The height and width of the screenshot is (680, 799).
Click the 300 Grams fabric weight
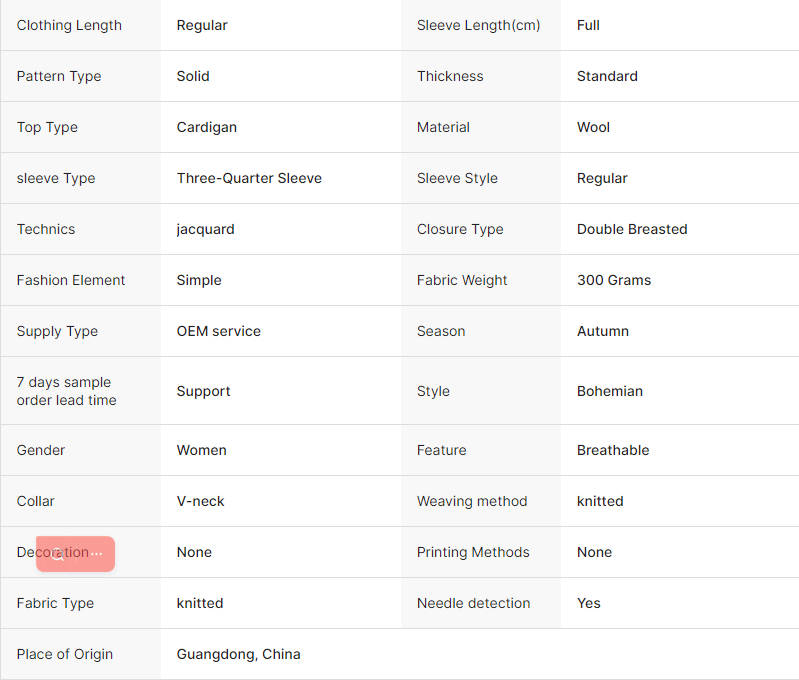[614, 280]
